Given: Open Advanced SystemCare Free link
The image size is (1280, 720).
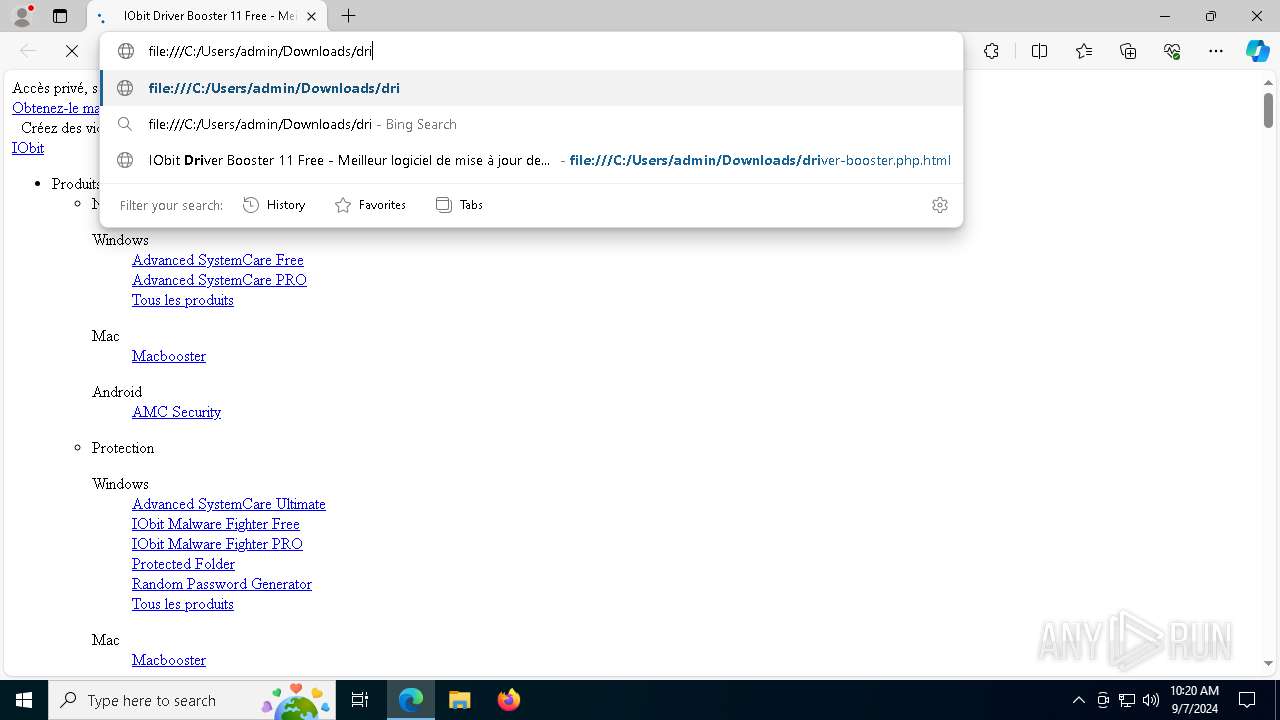Looking at the screenshot, I should point(218,260).
